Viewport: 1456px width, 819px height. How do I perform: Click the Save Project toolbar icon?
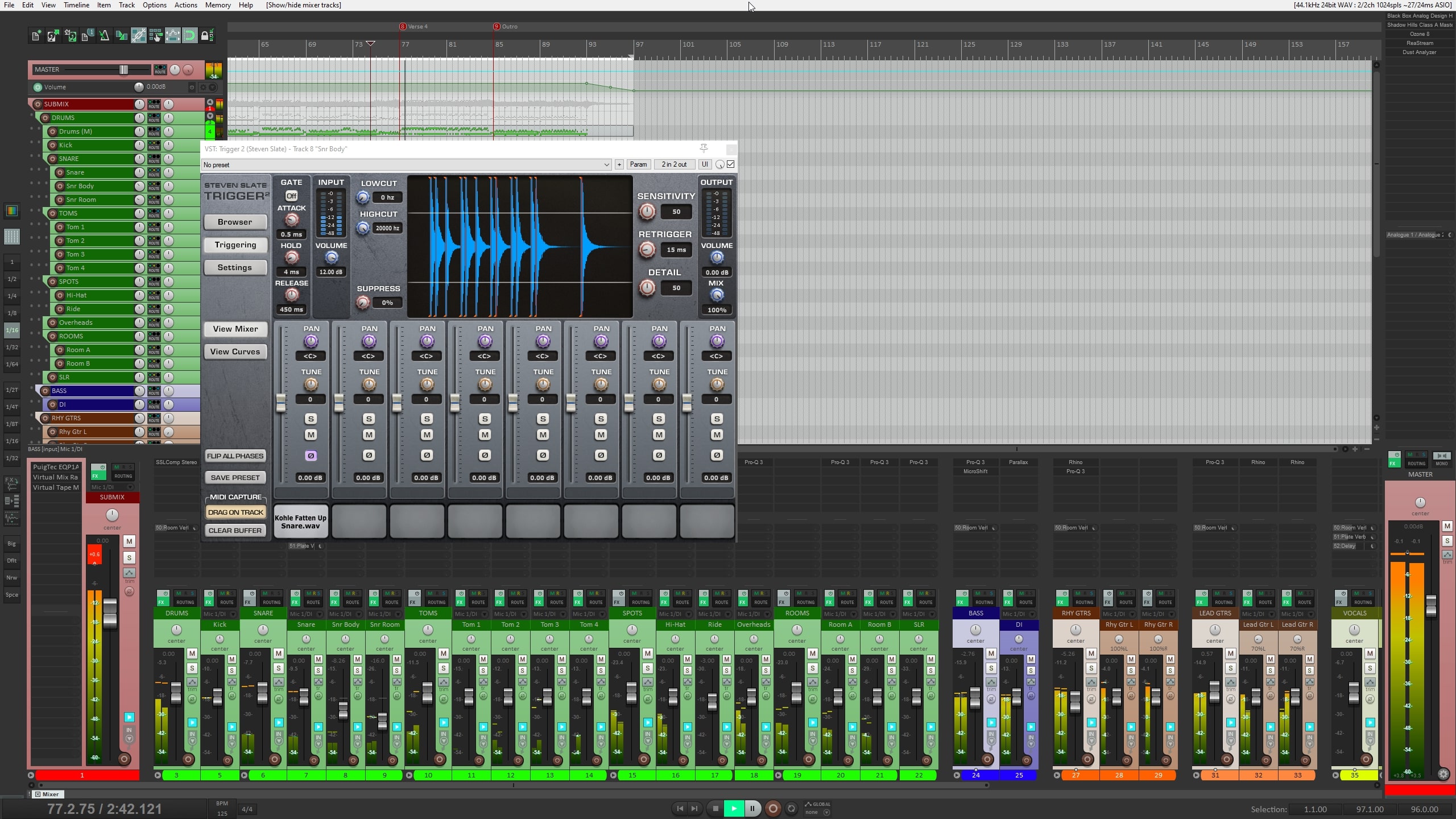(70, 36)
